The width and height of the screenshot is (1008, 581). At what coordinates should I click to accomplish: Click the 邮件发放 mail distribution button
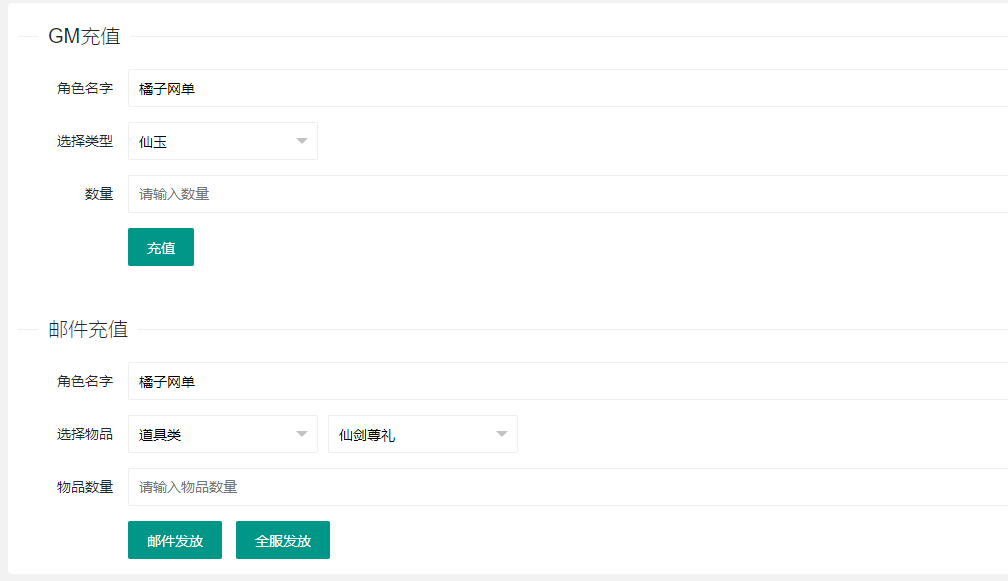tap(174, 539)
